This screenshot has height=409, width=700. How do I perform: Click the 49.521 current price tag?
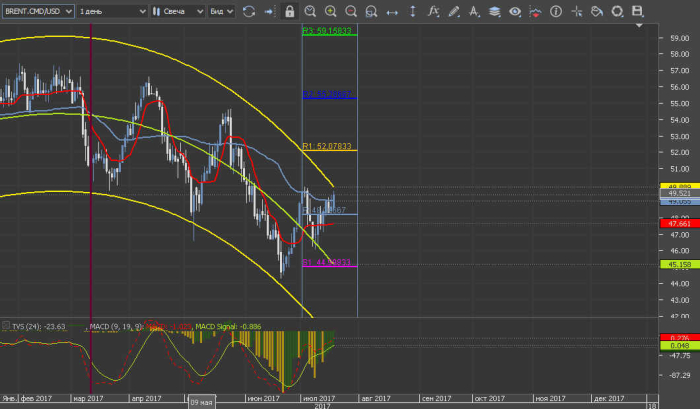tap(679, 193)
